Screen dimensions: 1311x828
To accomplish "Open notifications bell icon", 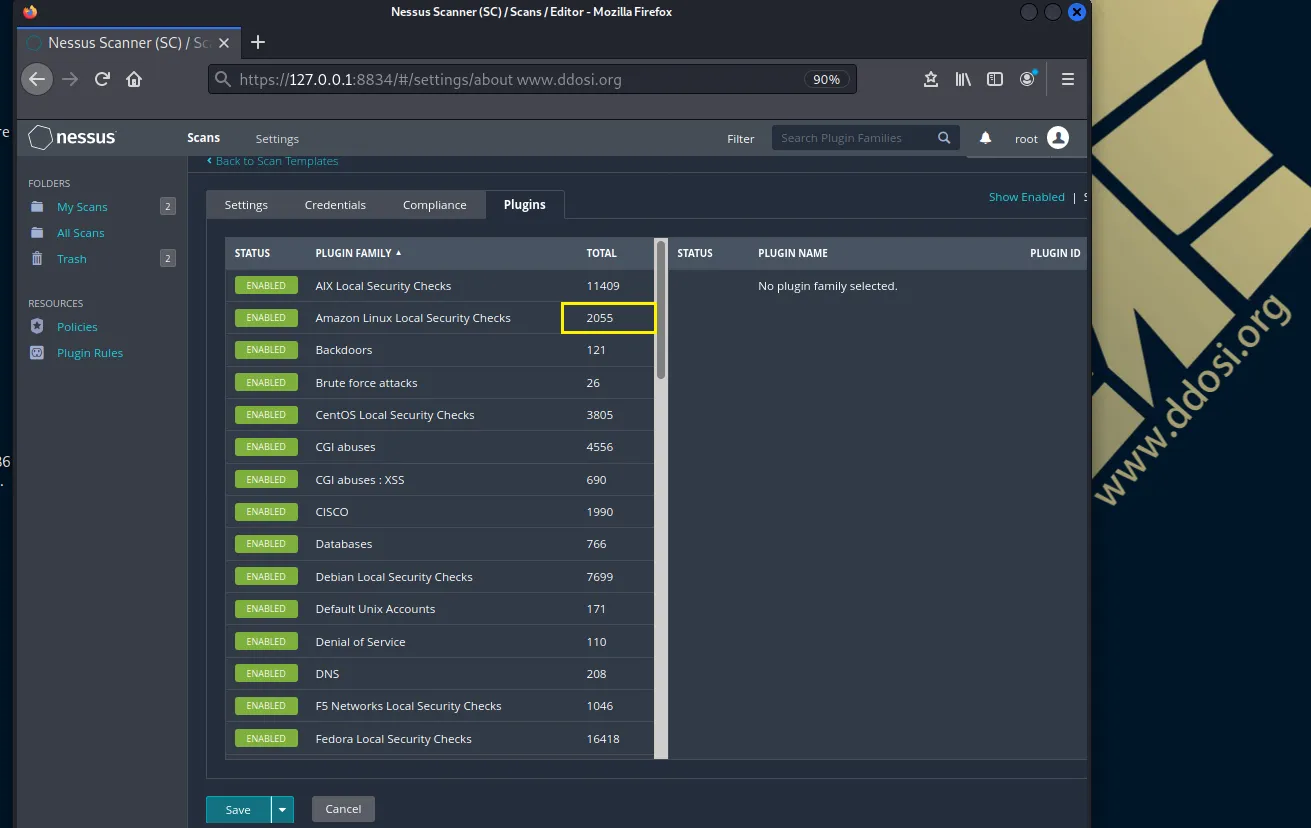I will coord(985,138).
